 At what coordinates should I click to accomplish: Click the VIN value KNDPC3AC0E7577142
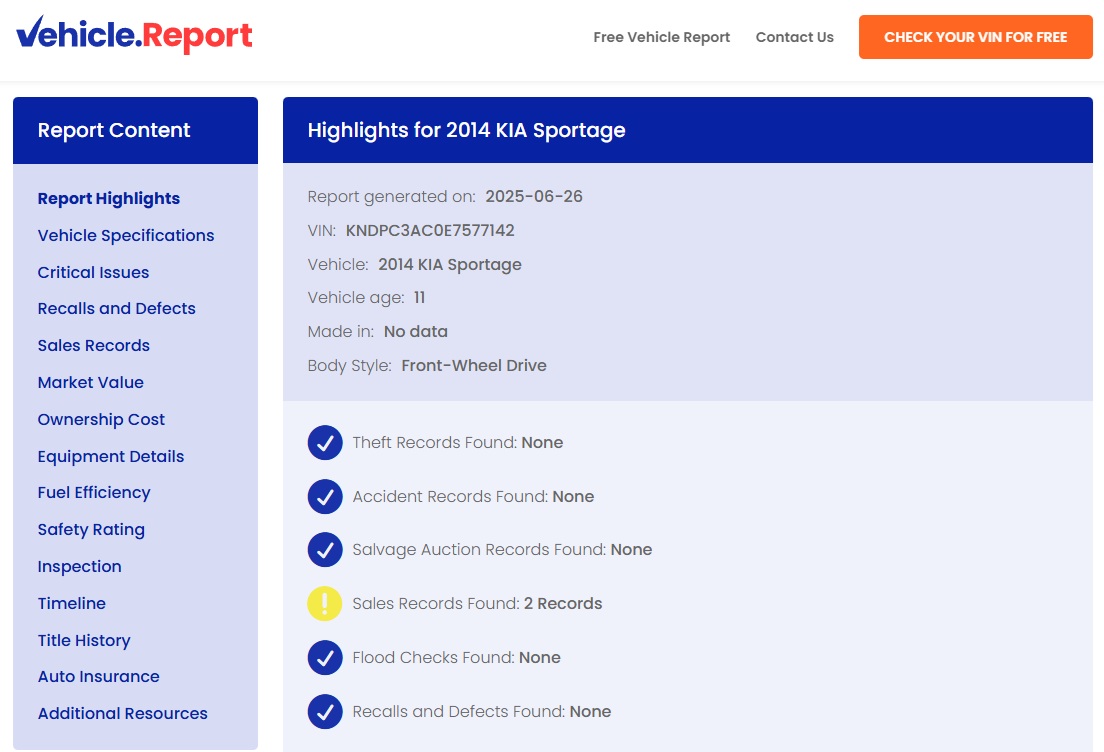tap(430, 230)
